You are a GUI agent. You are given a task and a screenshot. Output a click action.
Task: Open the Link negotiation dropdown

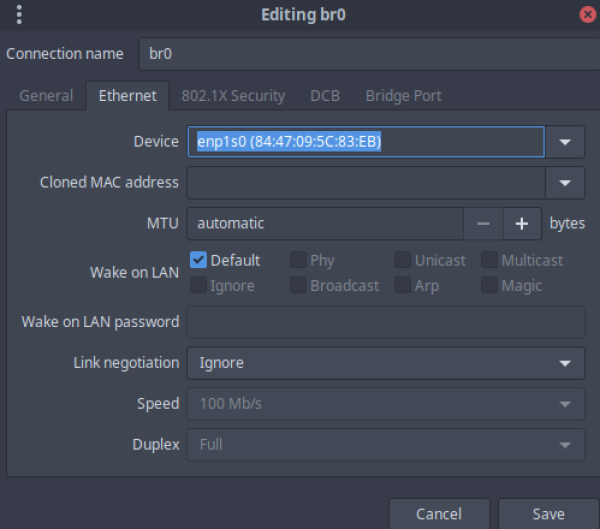click(x=385, y=363)
